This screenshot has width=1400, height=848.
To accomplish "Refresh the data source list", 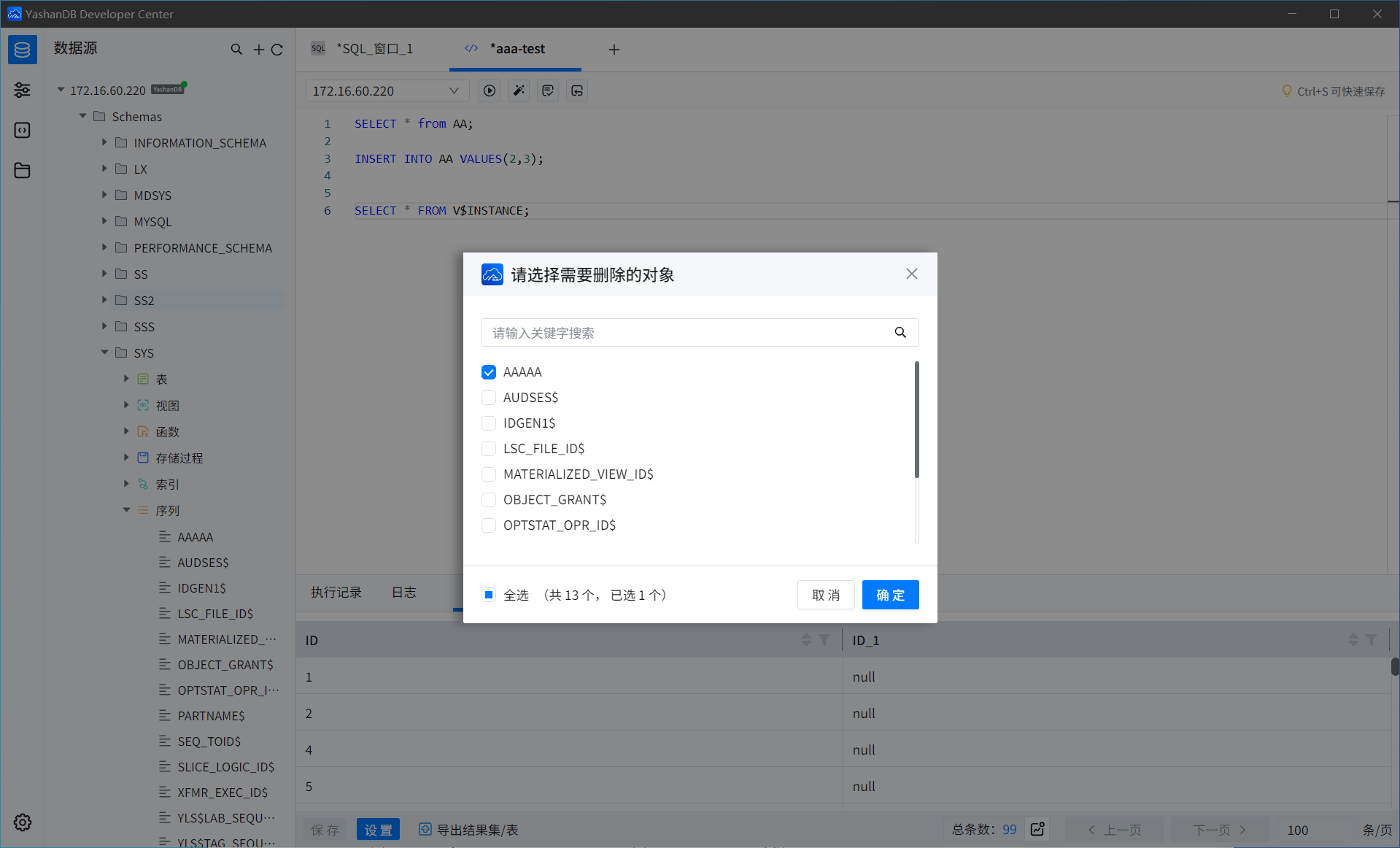I will click(x=277, y=49).
